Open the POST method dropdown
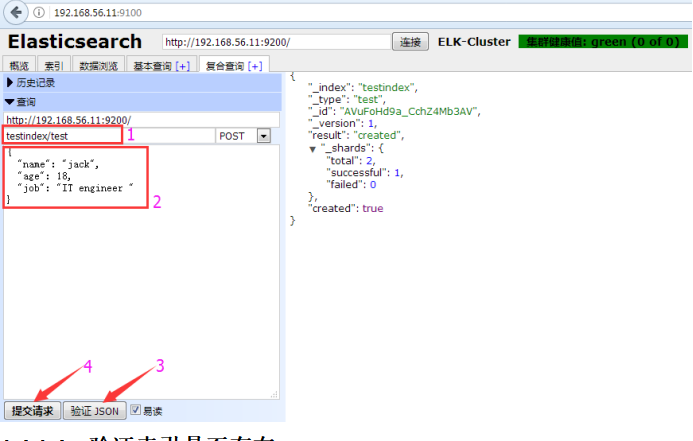This screenshot has width=693, height=441. [x=263, y=136]
